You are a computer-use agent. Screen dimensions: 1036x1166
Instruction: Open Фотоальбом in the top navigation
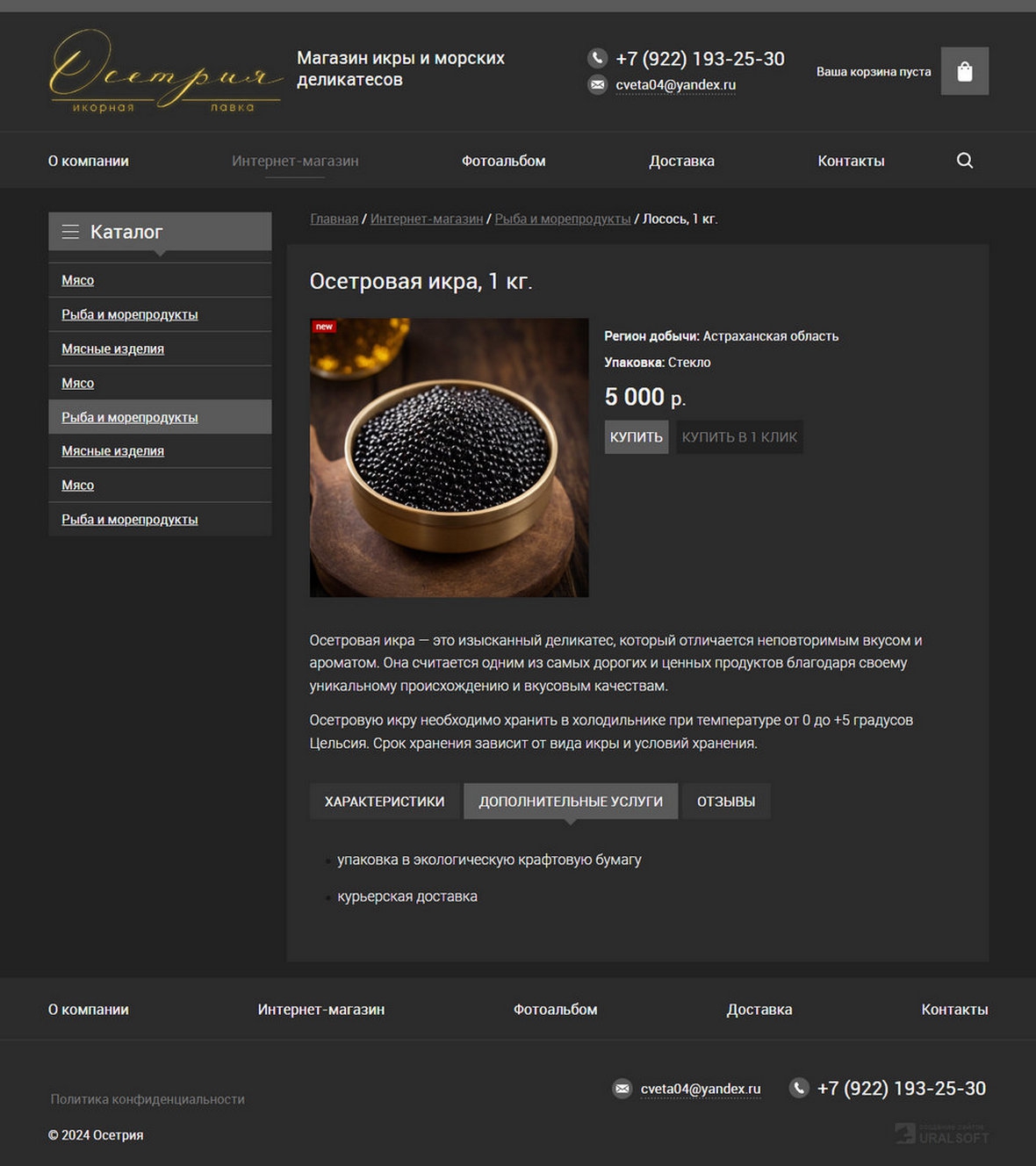(503, 161)
